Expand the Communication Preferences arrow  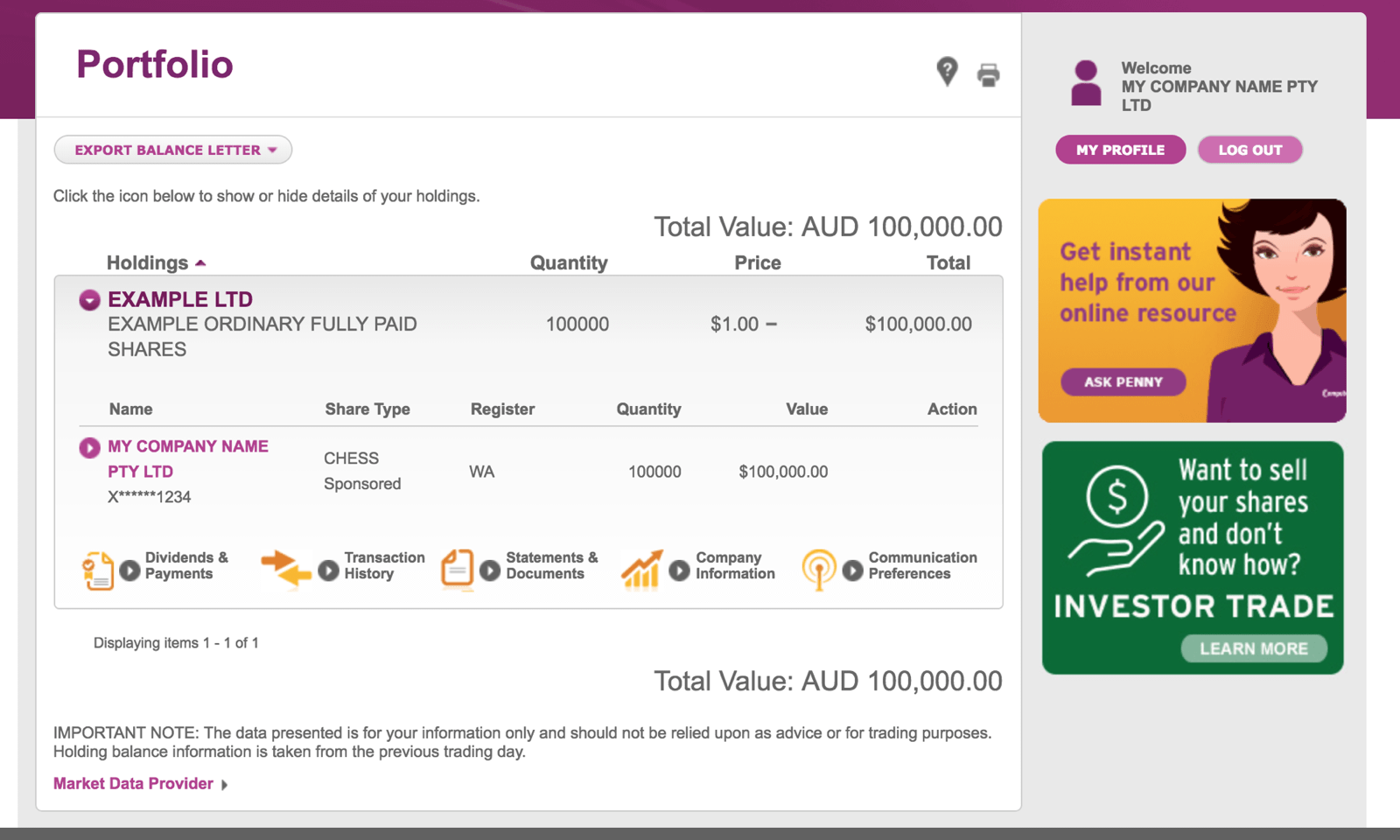pos(852,570)
